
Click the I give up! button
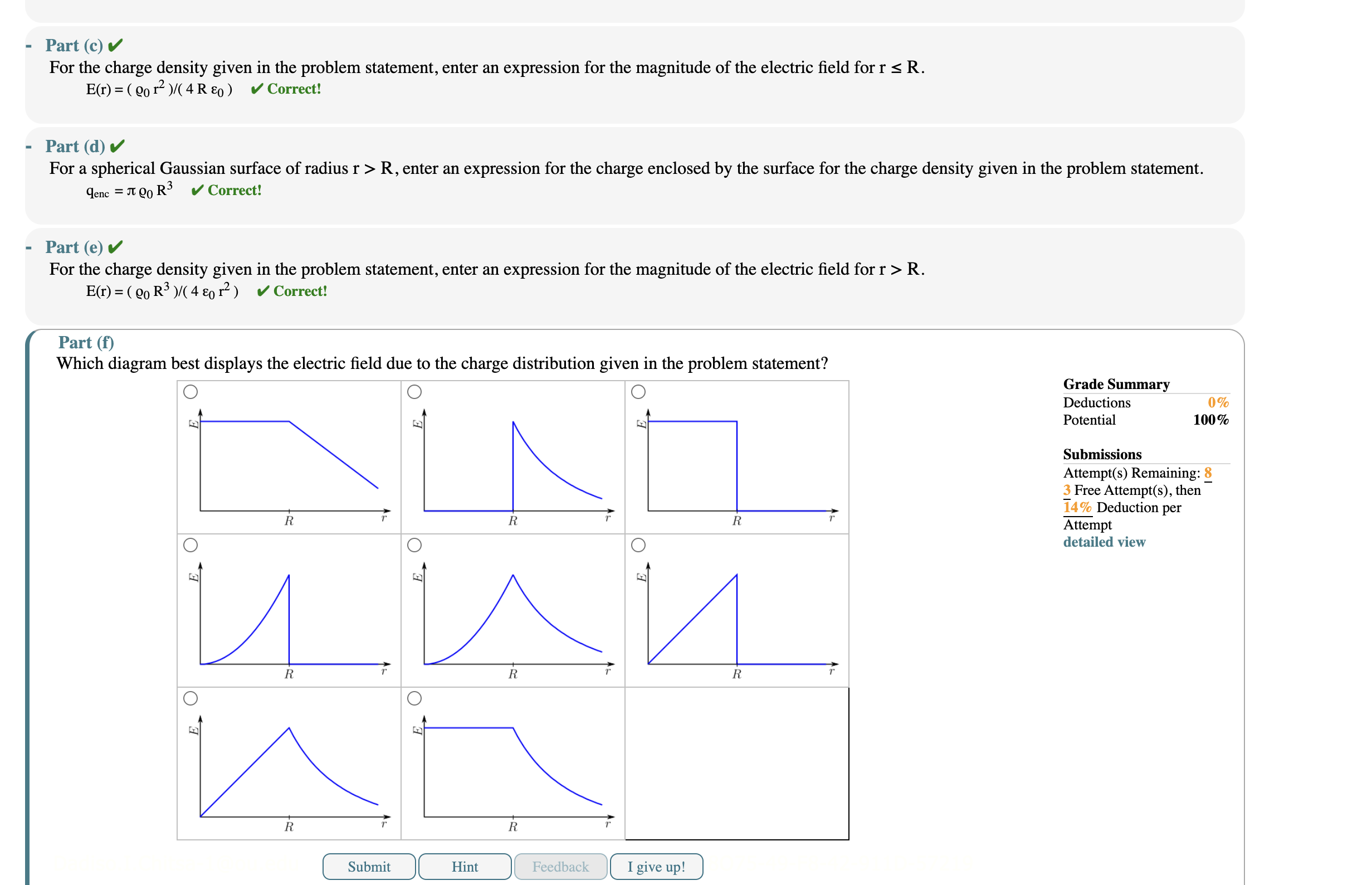(x=656, y=867)
